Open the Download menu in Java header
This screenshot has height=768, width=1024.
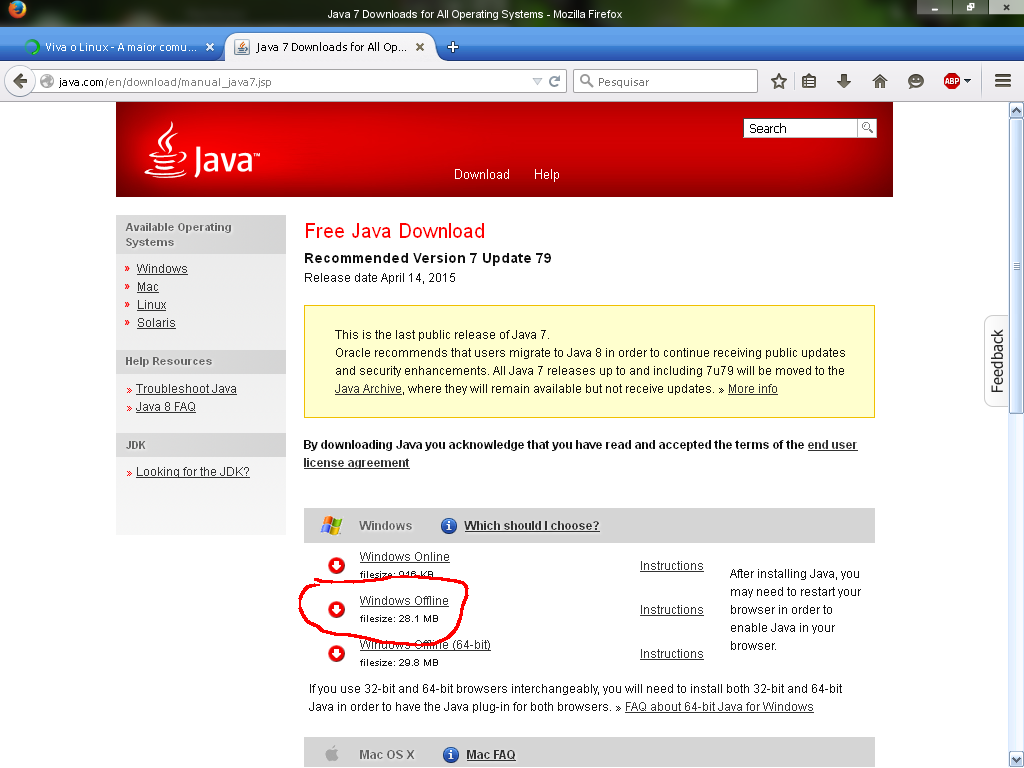click(482, 174)
